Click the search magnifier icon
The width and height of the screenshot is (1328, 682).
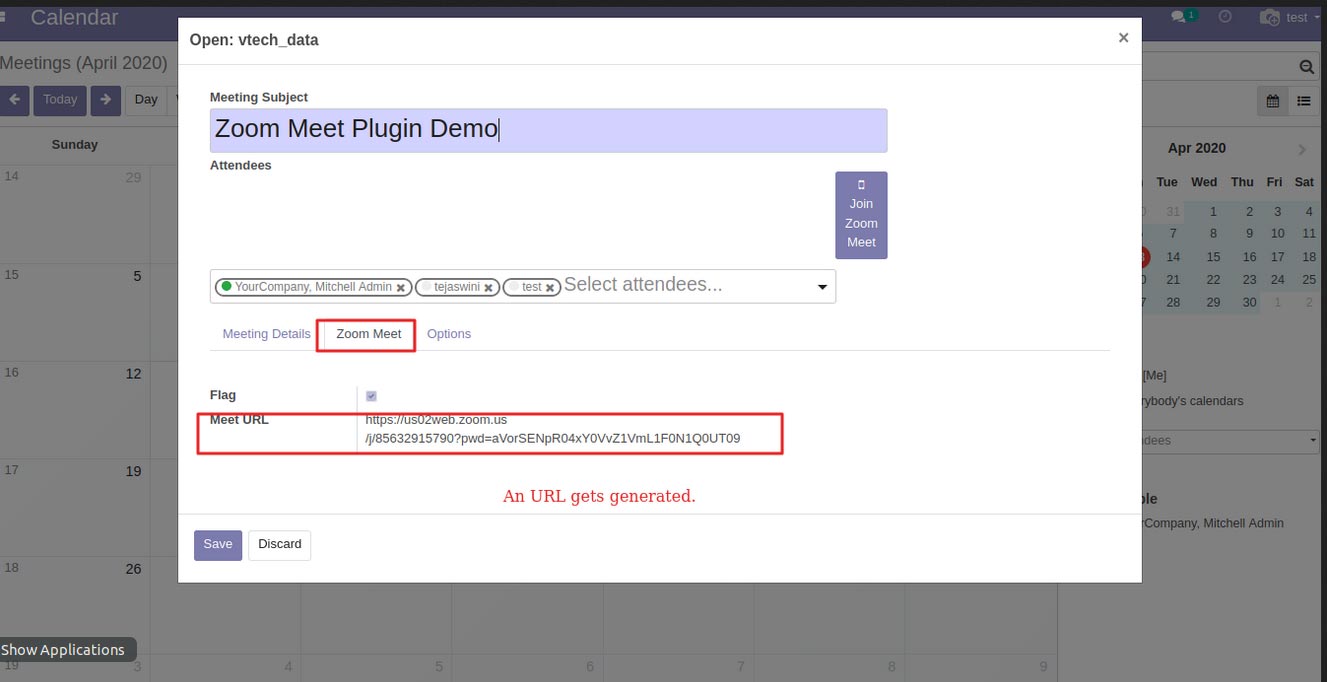pyautogui.click(x=1306, y=67)
